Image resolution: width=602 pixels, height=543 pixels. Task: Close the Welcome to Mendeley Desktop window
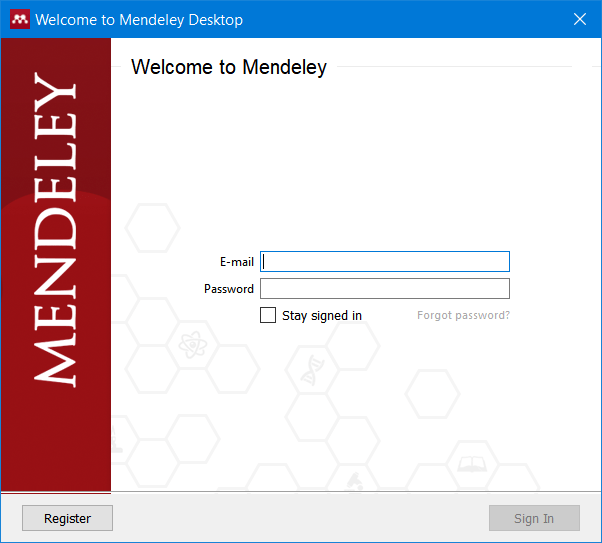pyautogui.click(x=579, y=19)
